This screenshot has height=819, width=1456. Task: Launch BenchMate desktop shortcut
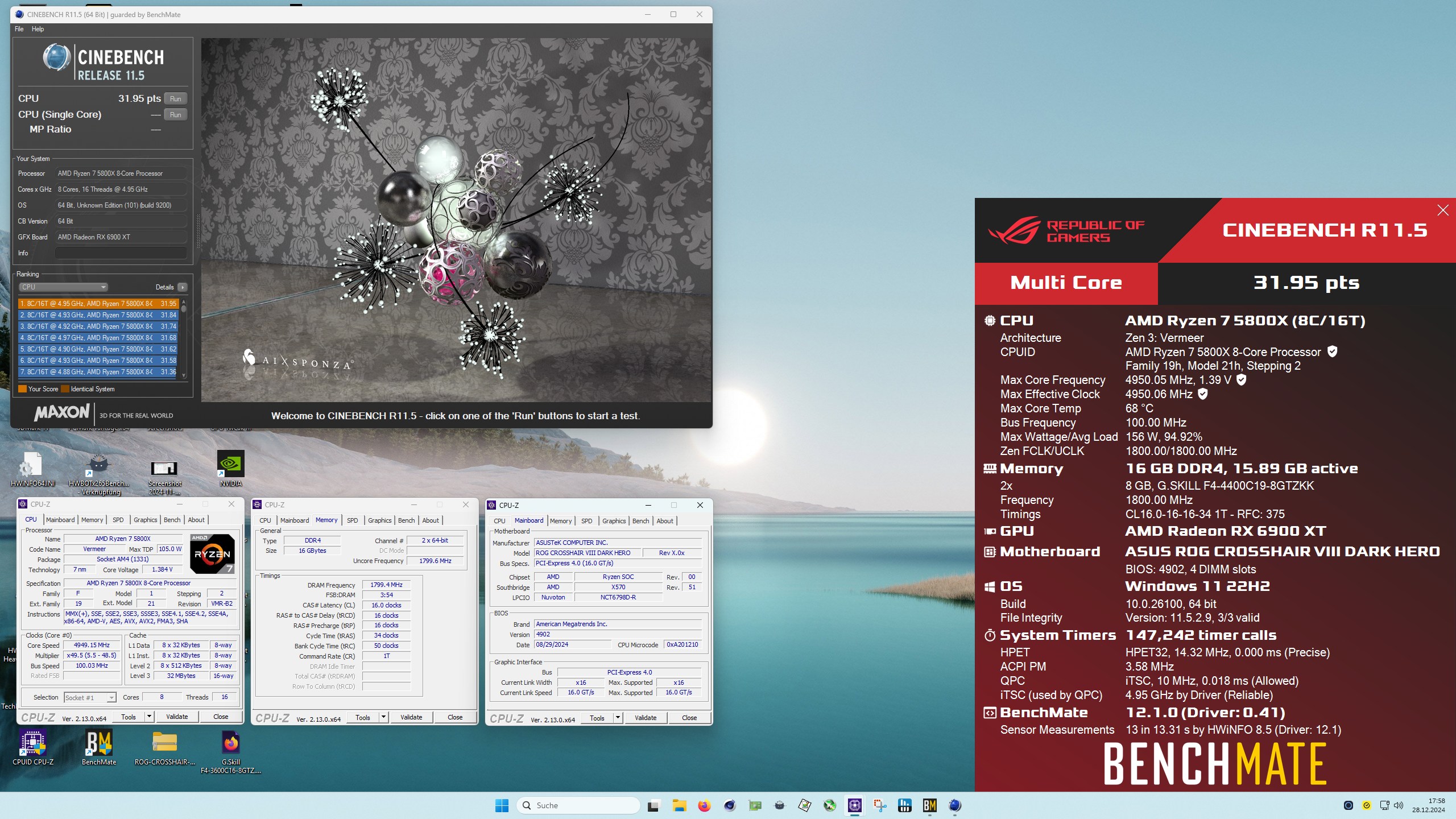click(x=99, y=747)
